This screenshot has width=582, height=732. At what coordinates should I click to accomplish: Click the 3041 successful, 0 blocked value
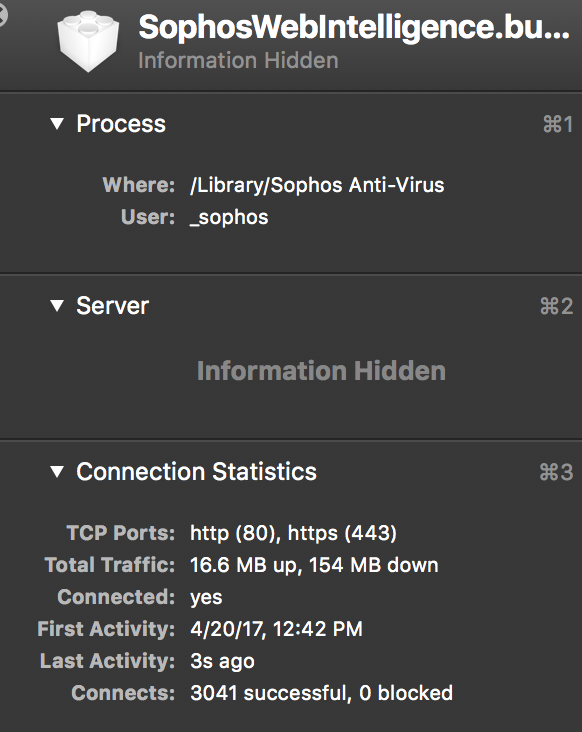point(321,693)
